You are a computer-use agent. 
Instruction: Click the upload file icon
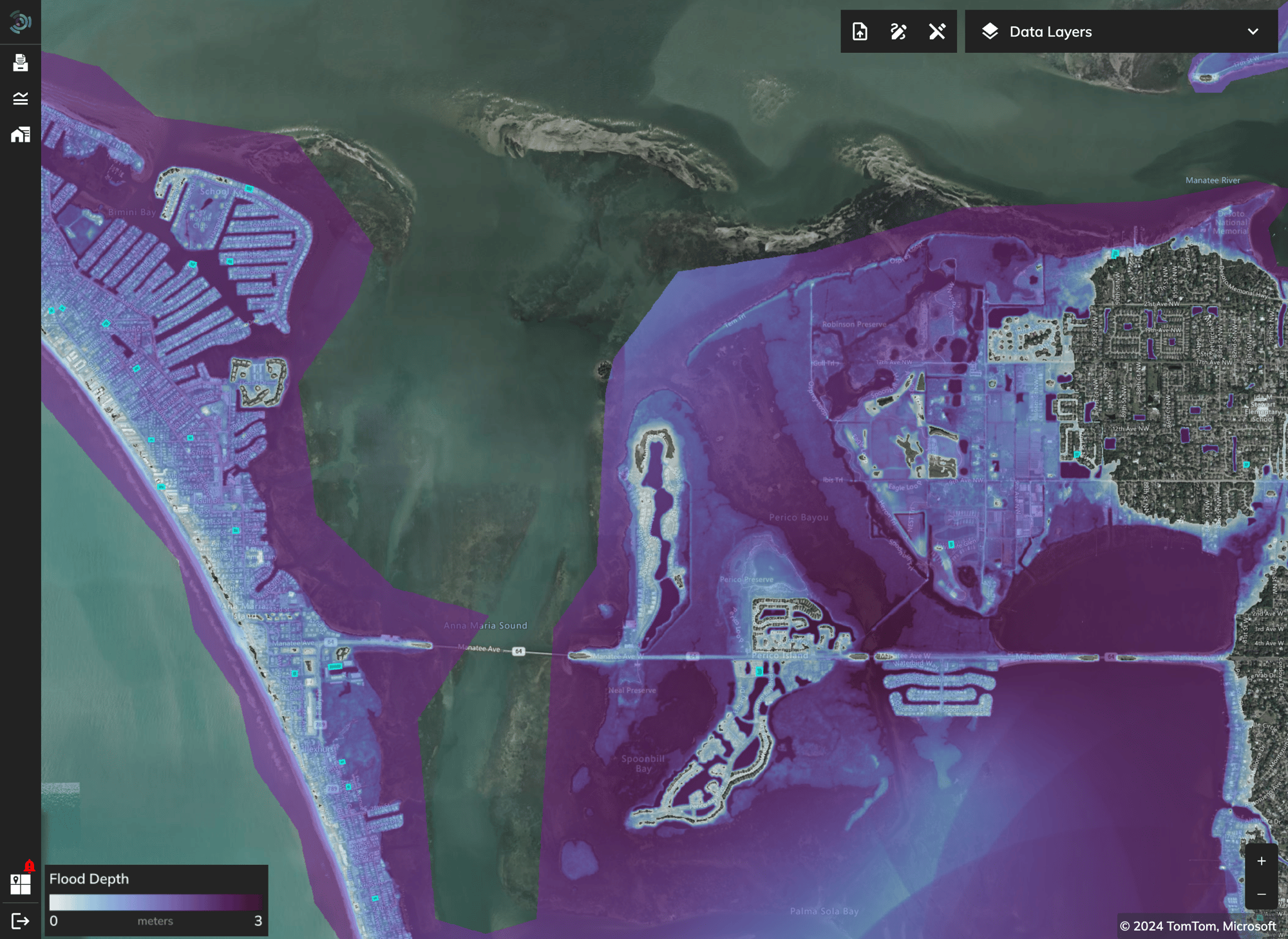pyautogui.click(x=860, y=32)
